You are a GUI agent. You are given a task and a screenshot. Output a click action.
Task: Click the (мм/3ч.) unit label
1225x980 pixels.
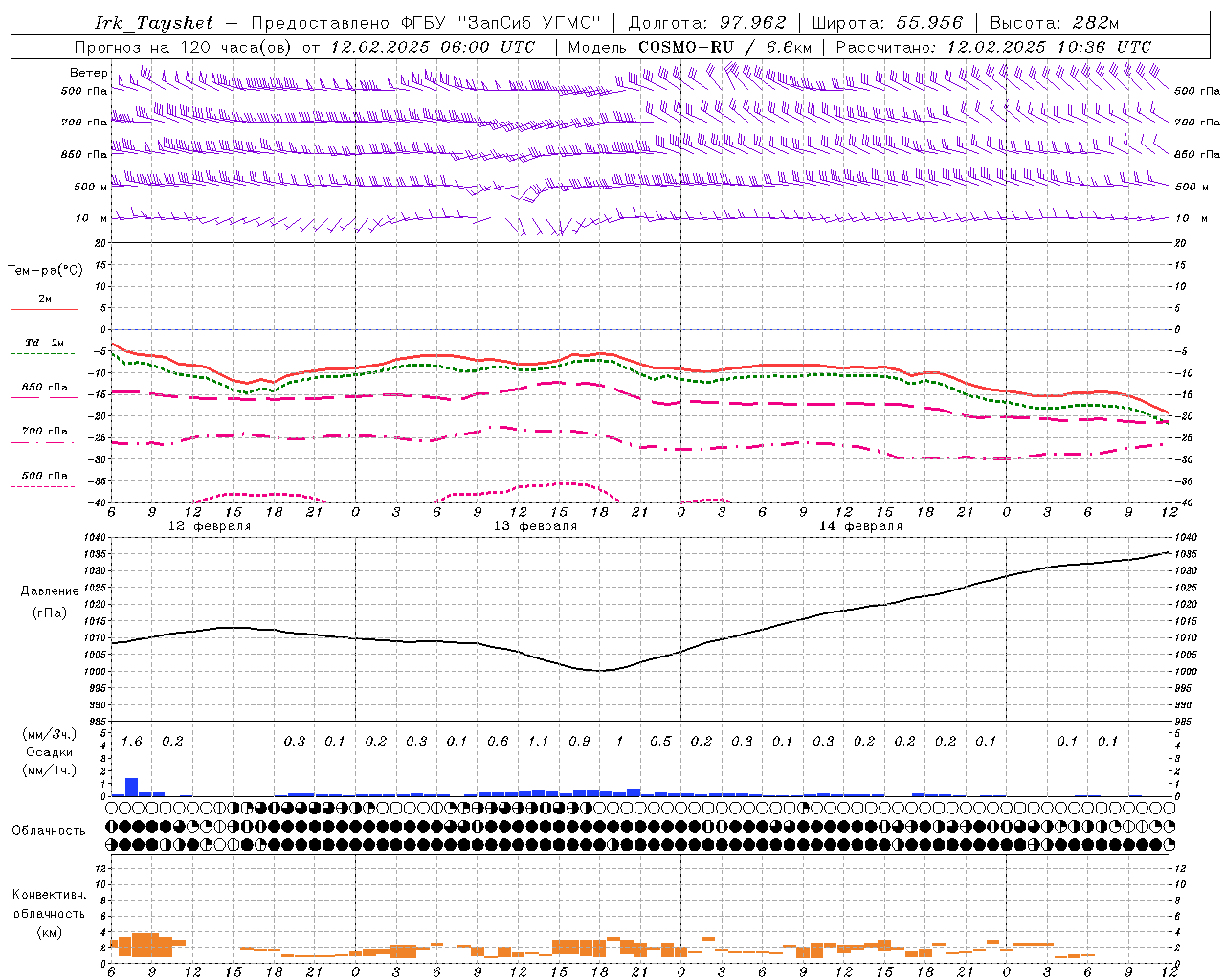coord(50,734)
